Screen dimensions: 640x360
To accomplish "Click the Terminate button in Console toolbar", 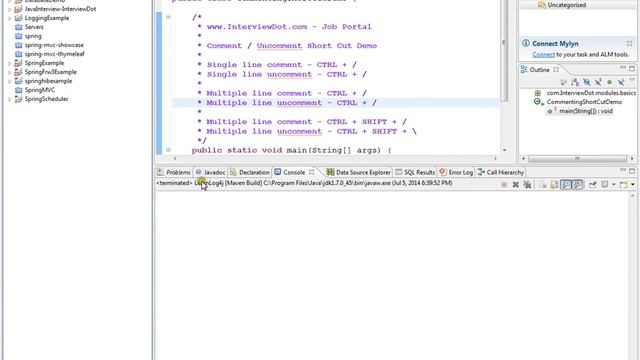I will [504, 184].
